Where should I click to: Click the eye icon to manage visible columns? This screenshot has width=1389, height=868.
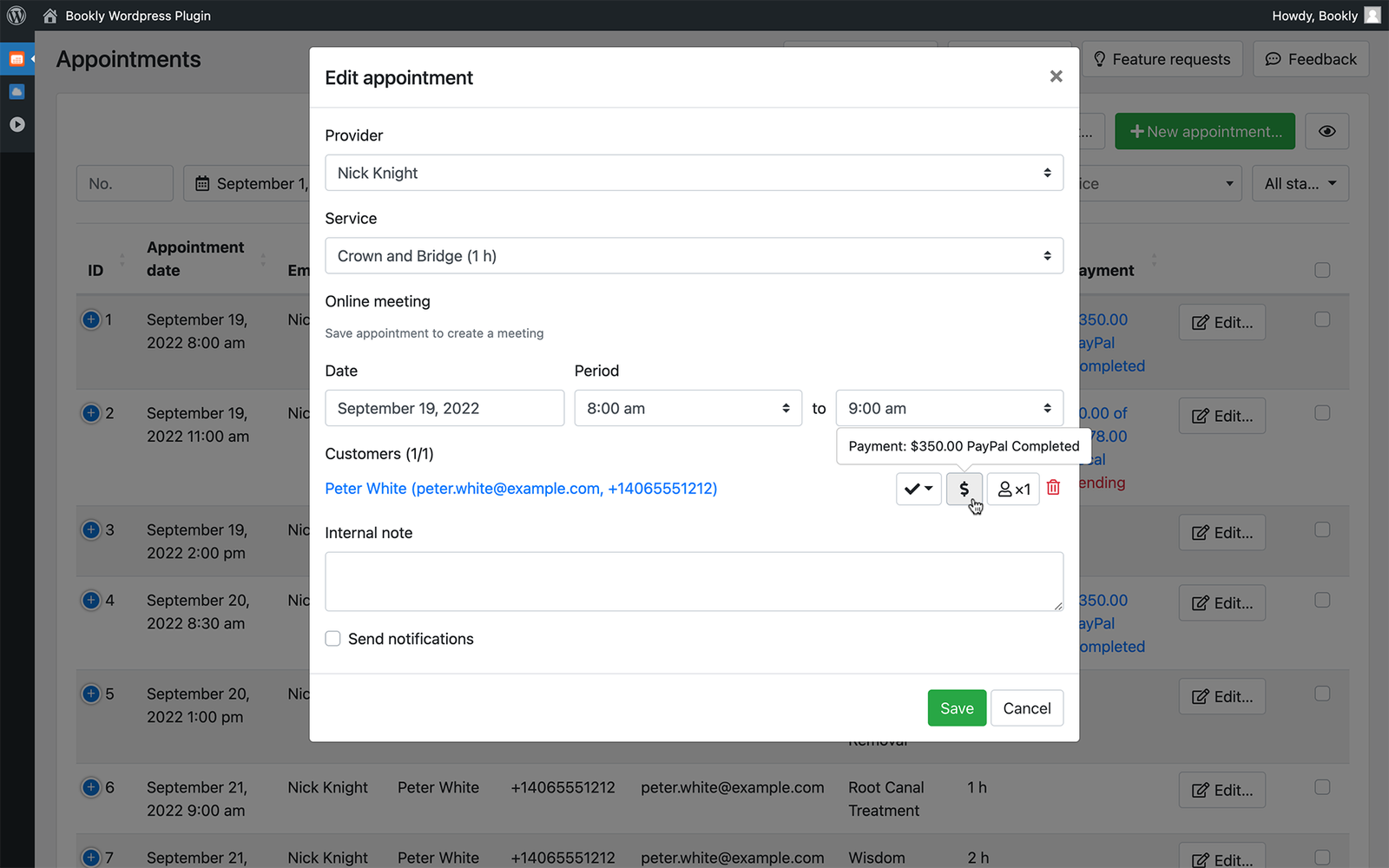[x=1326, y=130]
